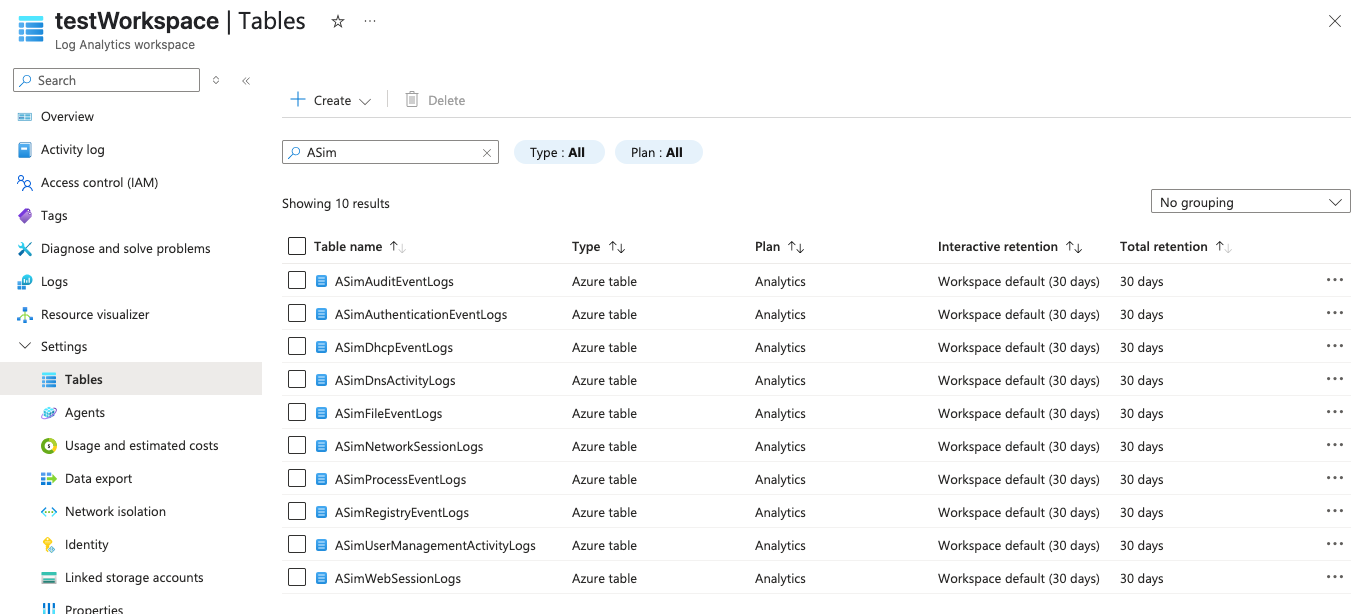Sort by Plan column arrows
Image resolution: width=1364 pixels, height=614 pixels.
[796, 247]
